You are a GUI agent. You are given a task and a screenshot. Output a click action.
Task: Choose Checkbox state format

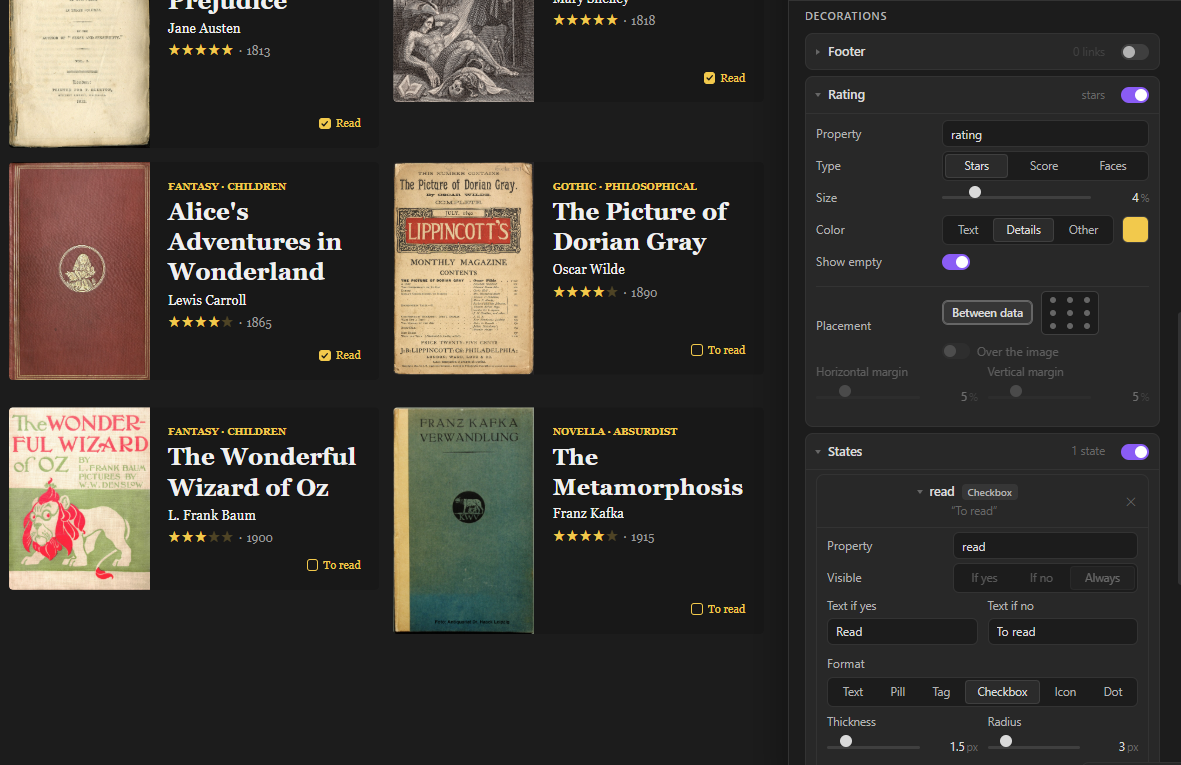coord(1002,692)
